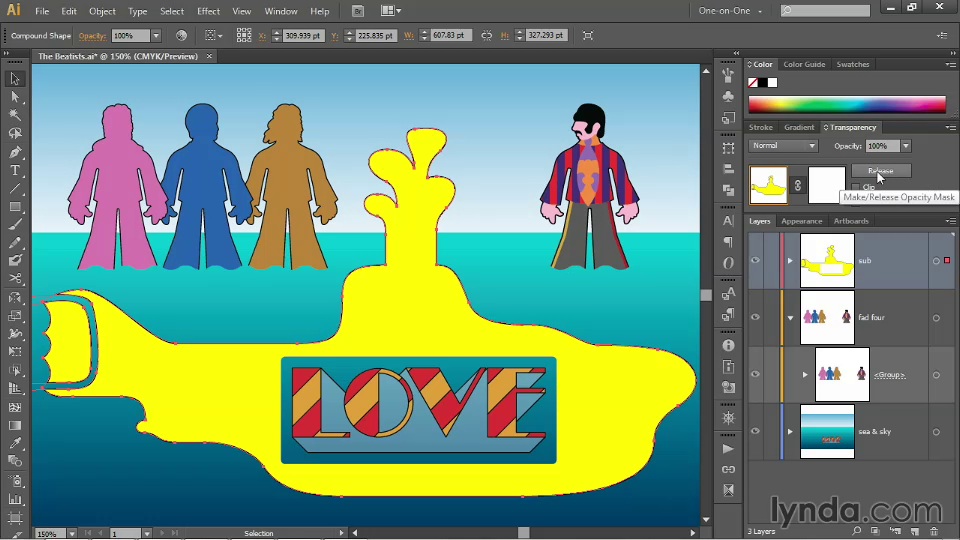
Task: Click the search field in the application bar
Action: [x=825, y=10]
